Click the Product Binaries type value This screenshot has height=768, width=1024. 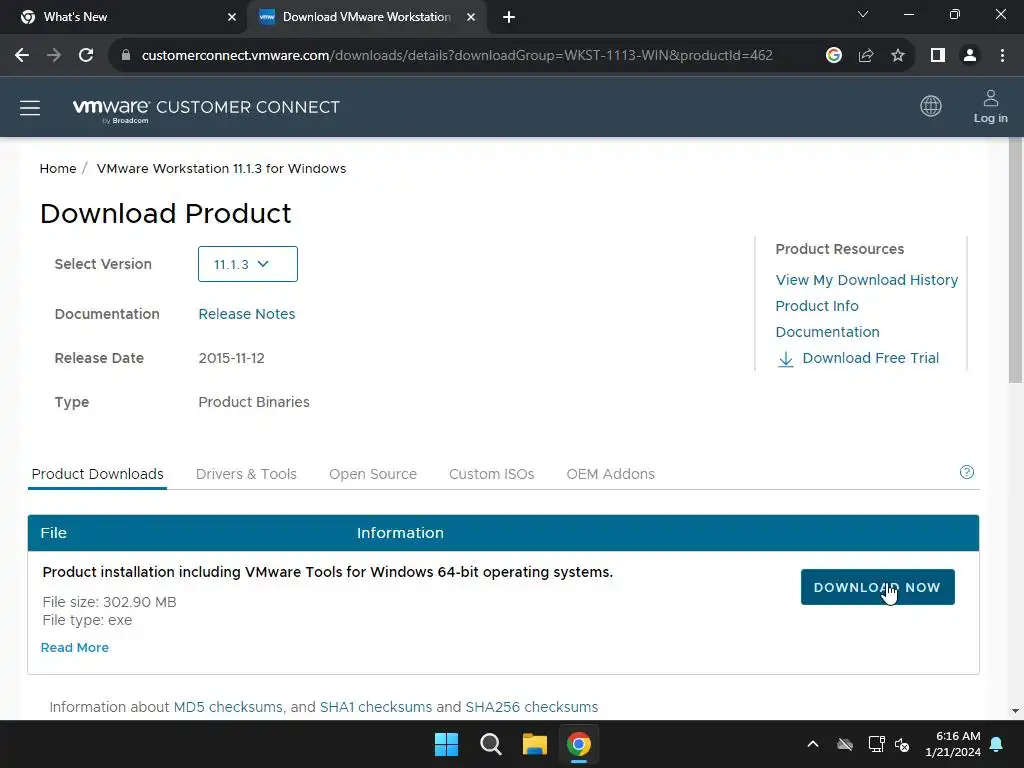tap(254, 402)
